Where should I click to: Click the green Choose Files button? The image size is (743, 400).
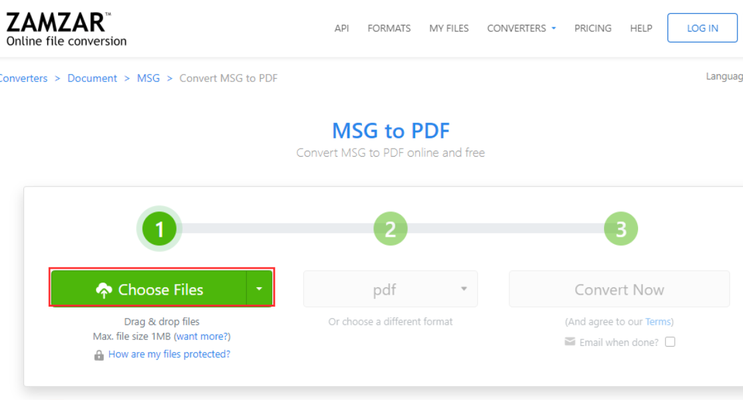pos(149,288)
